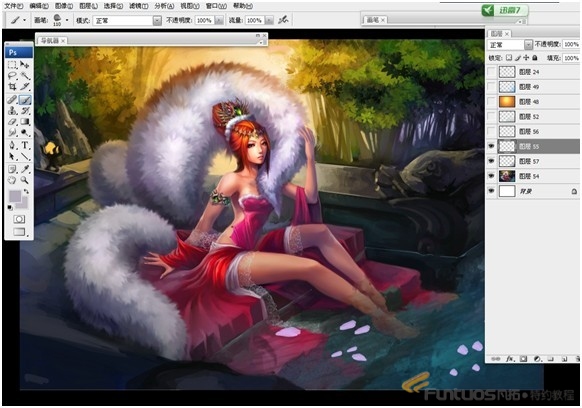Open the 图层 menu
Viewport: 582px width, 408px height.
tap(88, 6)
